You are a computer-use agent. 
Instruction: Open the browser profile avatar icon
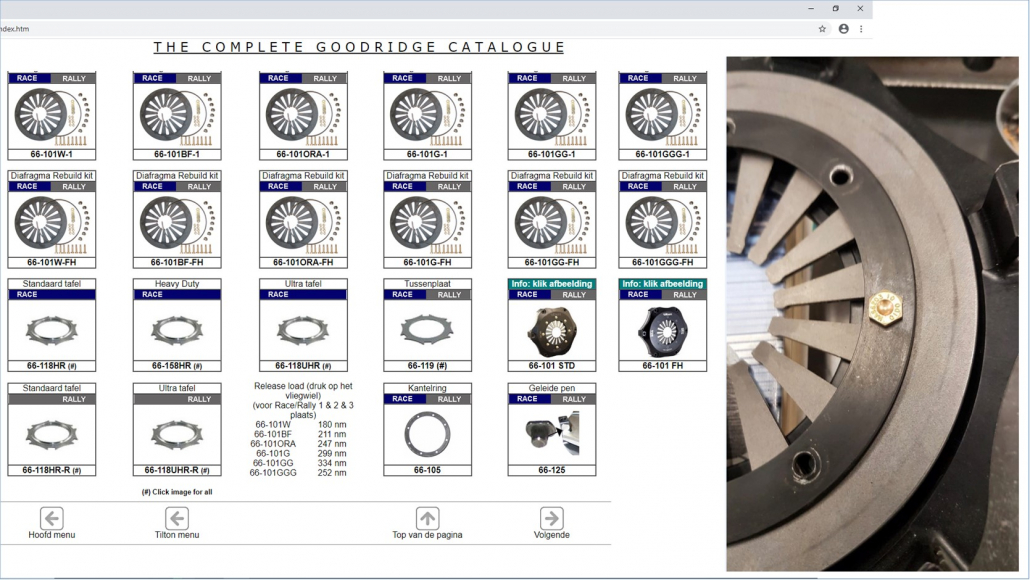[843, 29]
